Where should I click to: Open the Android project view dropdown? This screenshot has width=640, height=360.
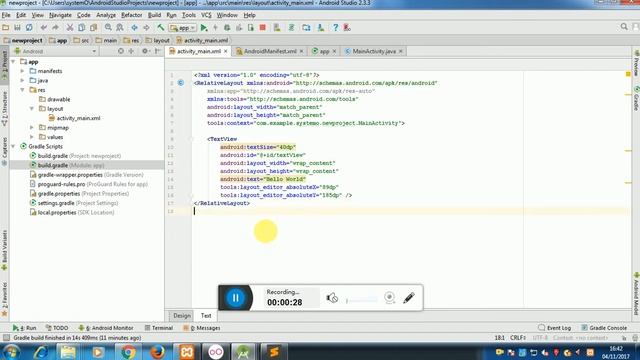(x=56, y=51)
